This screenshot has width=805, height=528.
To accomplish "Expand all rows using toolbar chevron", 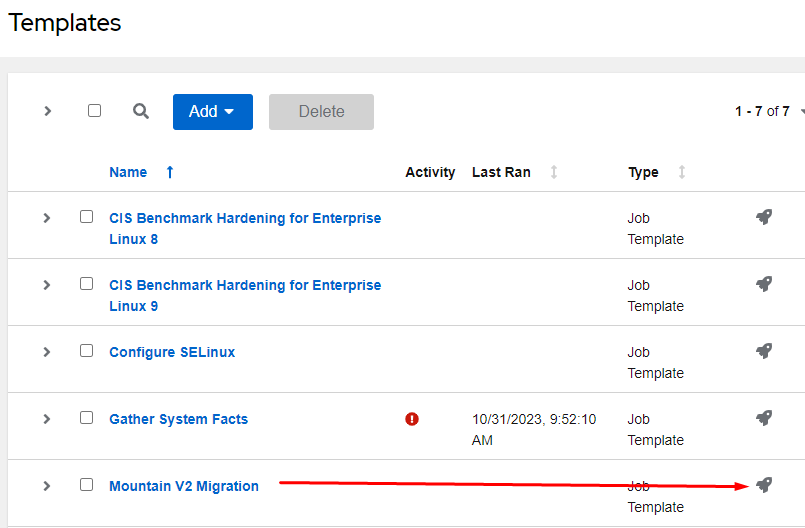I will (x=47, y=111).
